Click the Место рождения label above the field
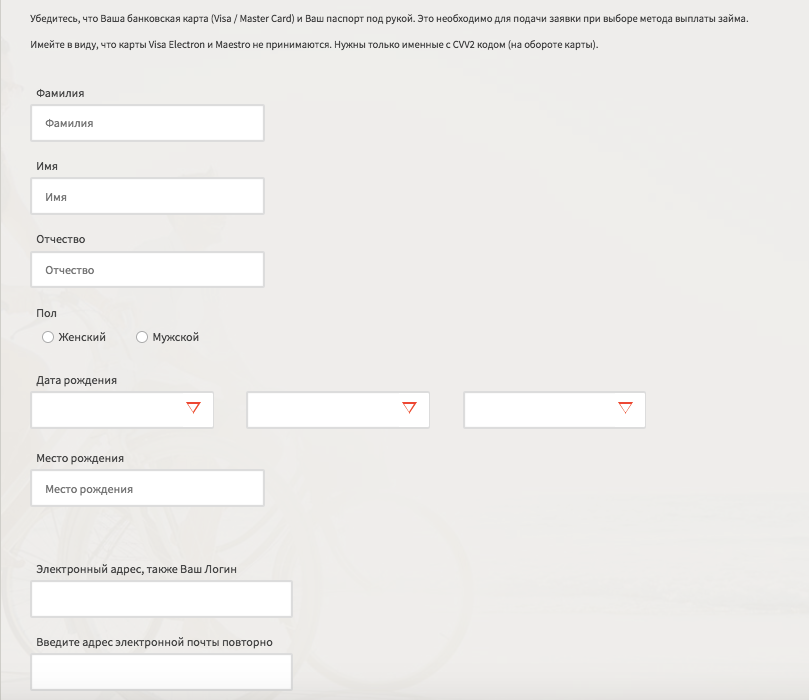The image size is (809, 700). (80, 458)
